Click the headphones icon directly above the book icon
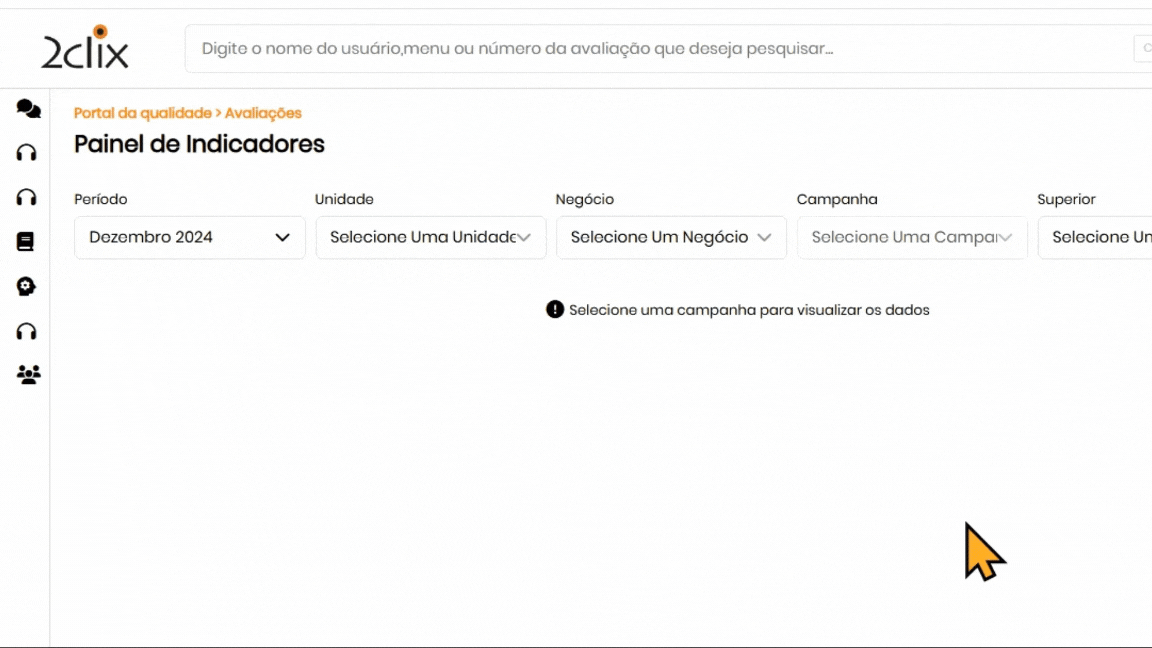Screen dimensions: 1152x648 [27, 197]
